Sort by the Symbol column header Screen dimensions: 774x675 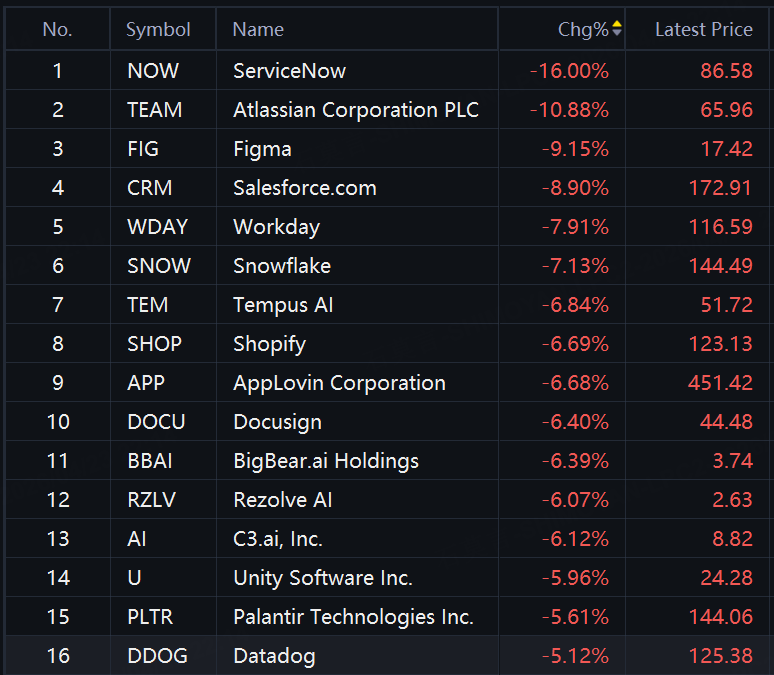[x=158, y=30]
